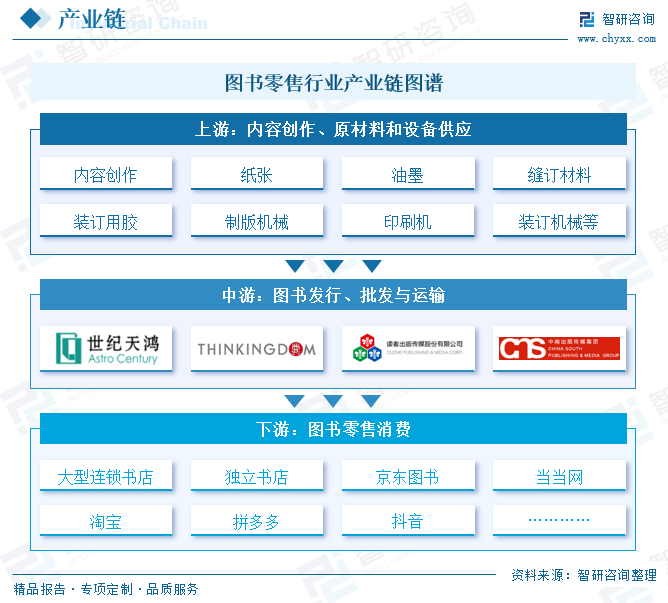Click the ellipsis box after 抖音
The height and width of the screenshot is (603, 668).
pyautogui.click(x=559, y=520)
